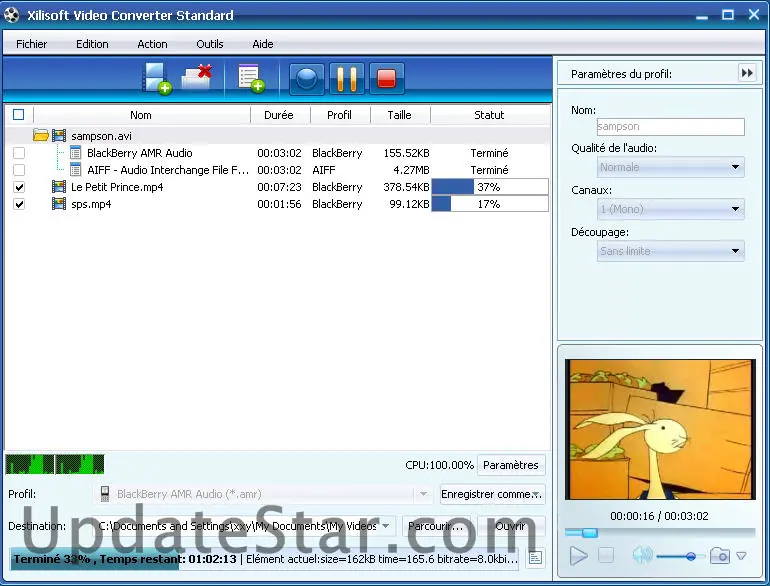The height and width of the screenshot is (586, 770).
Task: Open the Canaux dropdown
Action: (x=671, y=209)
